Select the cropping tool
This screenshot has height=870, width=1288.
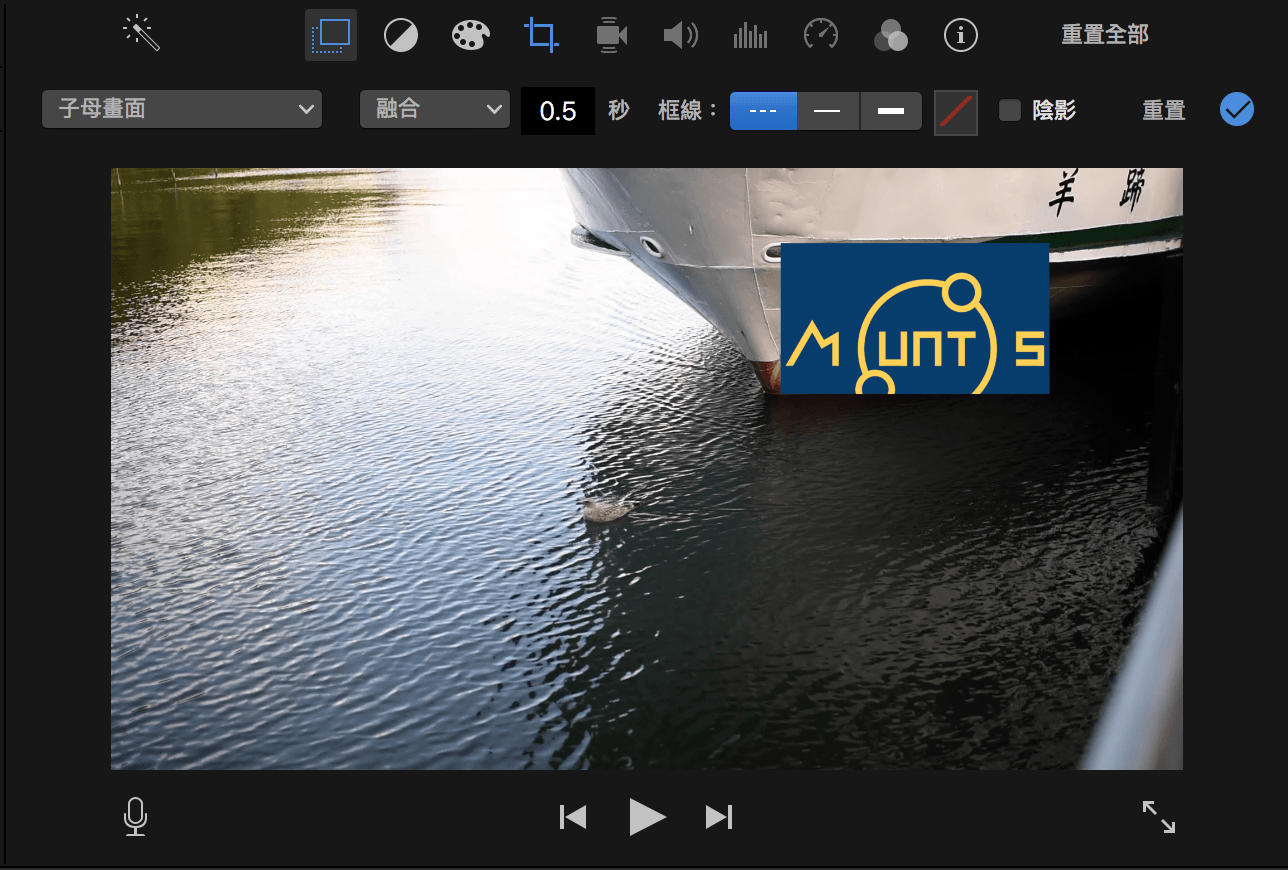[x=541, y=35]
